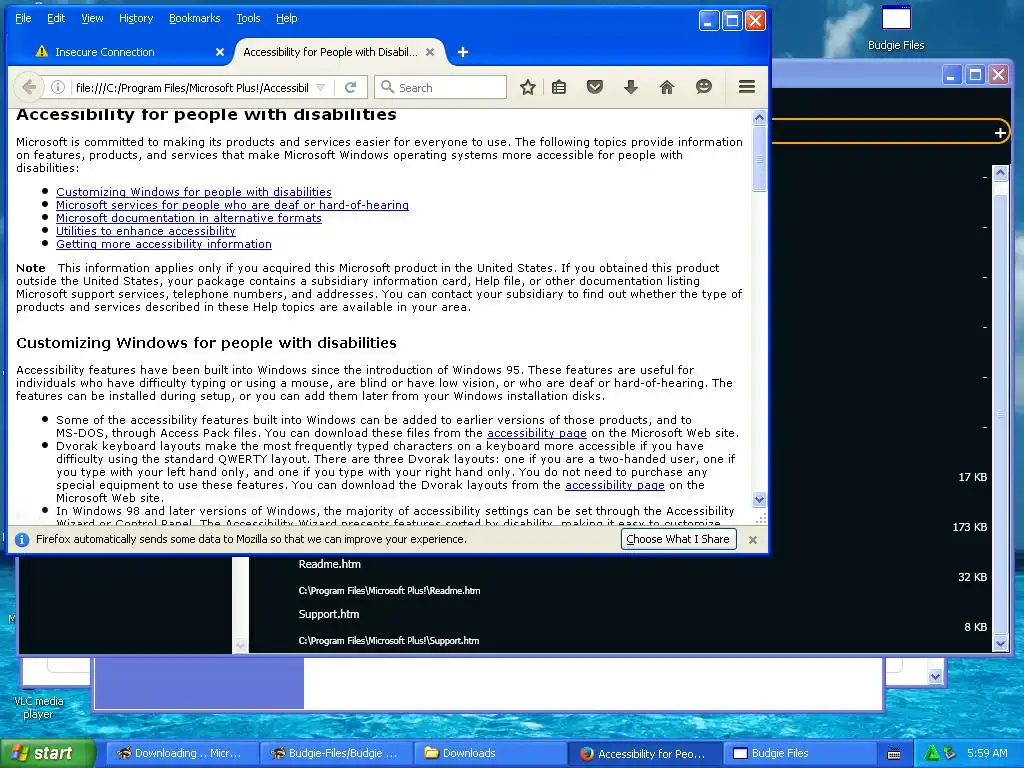Click the plus button in the Budgie window
Viewport: 1024px width, 768px height.
1000,133
